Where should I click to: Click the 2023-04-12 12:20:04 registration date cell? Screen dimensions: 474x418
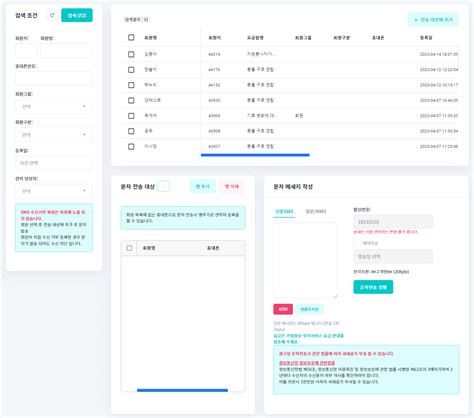click(x=439, y=70)
